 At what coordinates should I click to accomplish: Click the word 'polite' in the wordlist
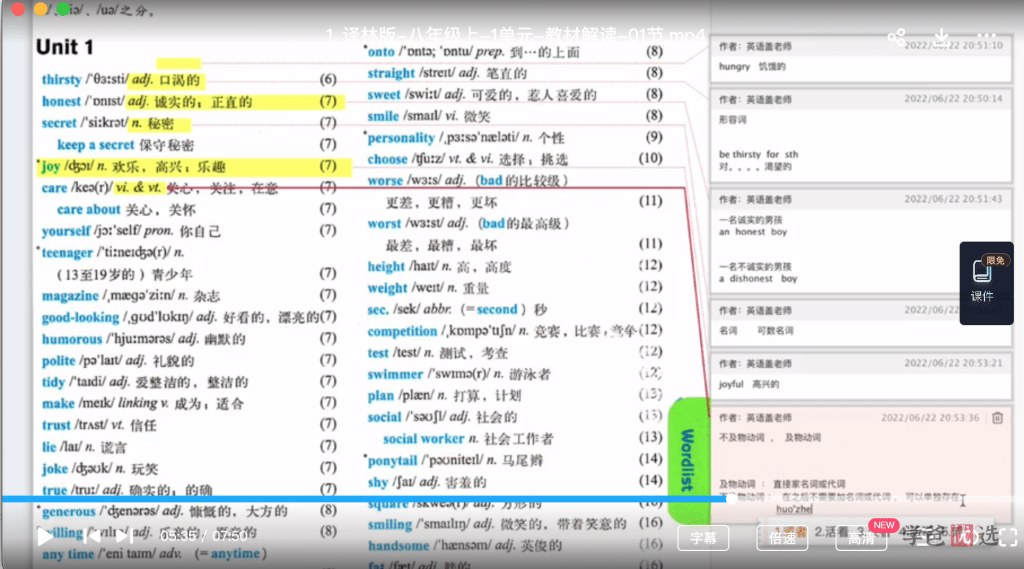[58, 360]
